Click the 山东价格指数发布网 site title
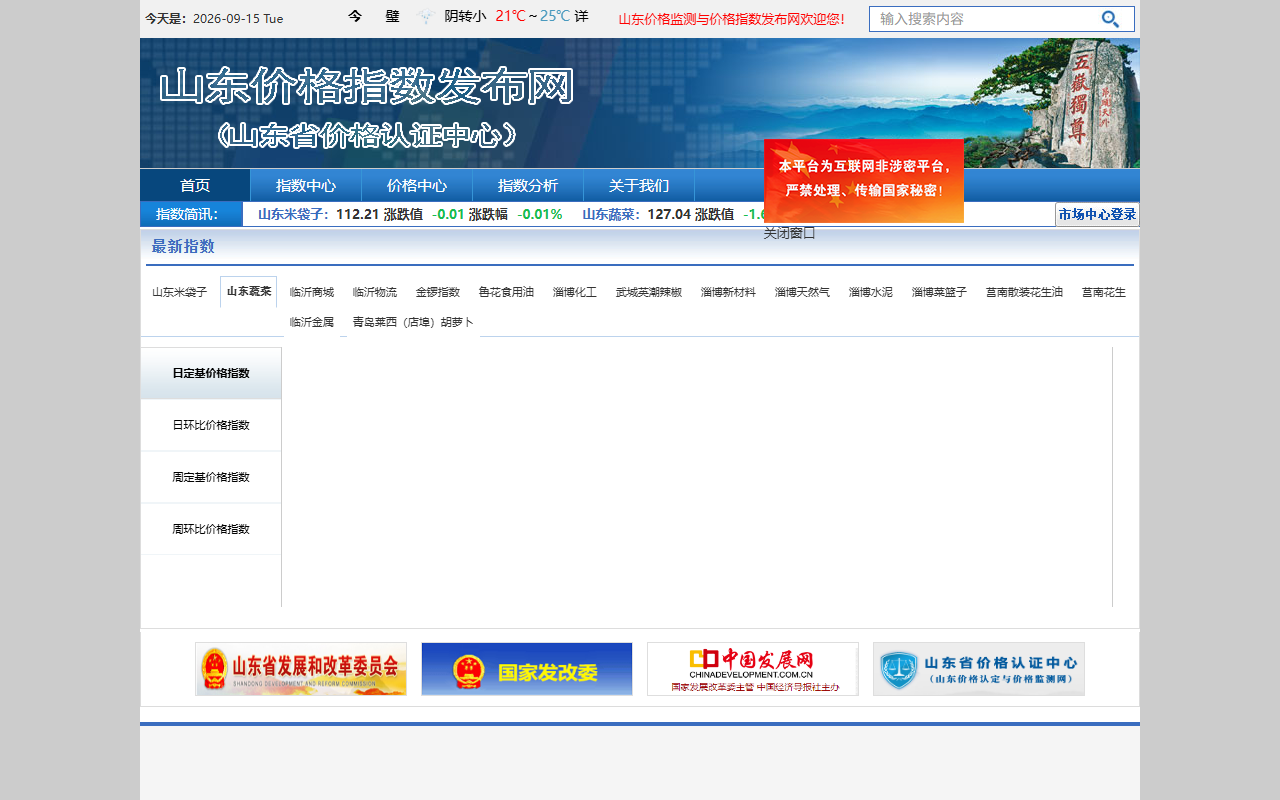The width and height of the screenshot is (1280, 800). [367, 88]
